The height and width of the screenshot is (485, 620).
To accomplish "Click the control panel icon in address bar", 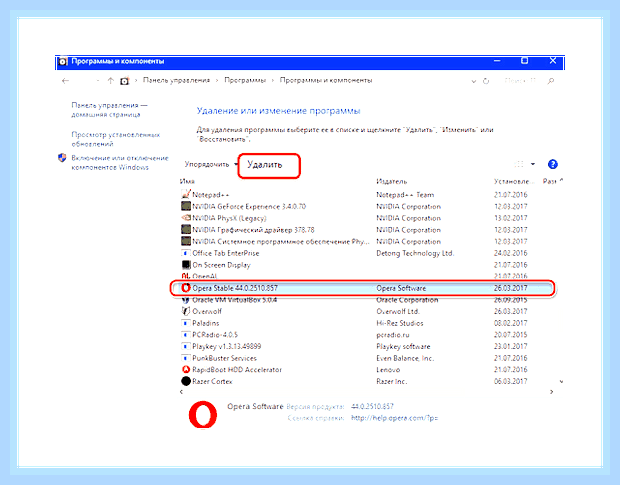I will [125, 81].
